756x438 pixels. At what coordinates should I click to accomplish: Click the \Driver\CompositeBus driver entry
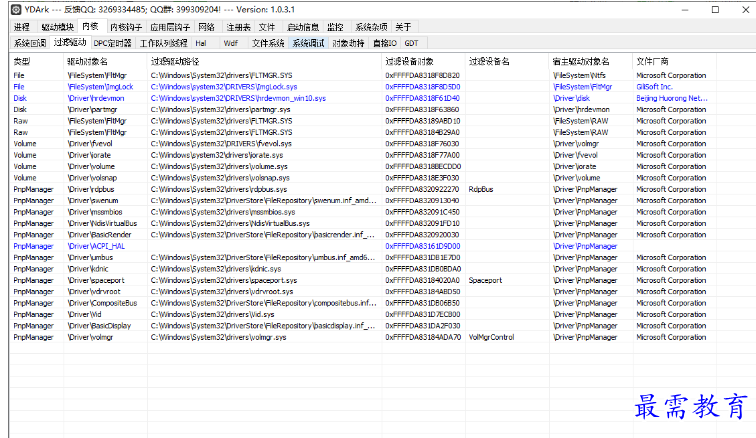pos(102,303)
